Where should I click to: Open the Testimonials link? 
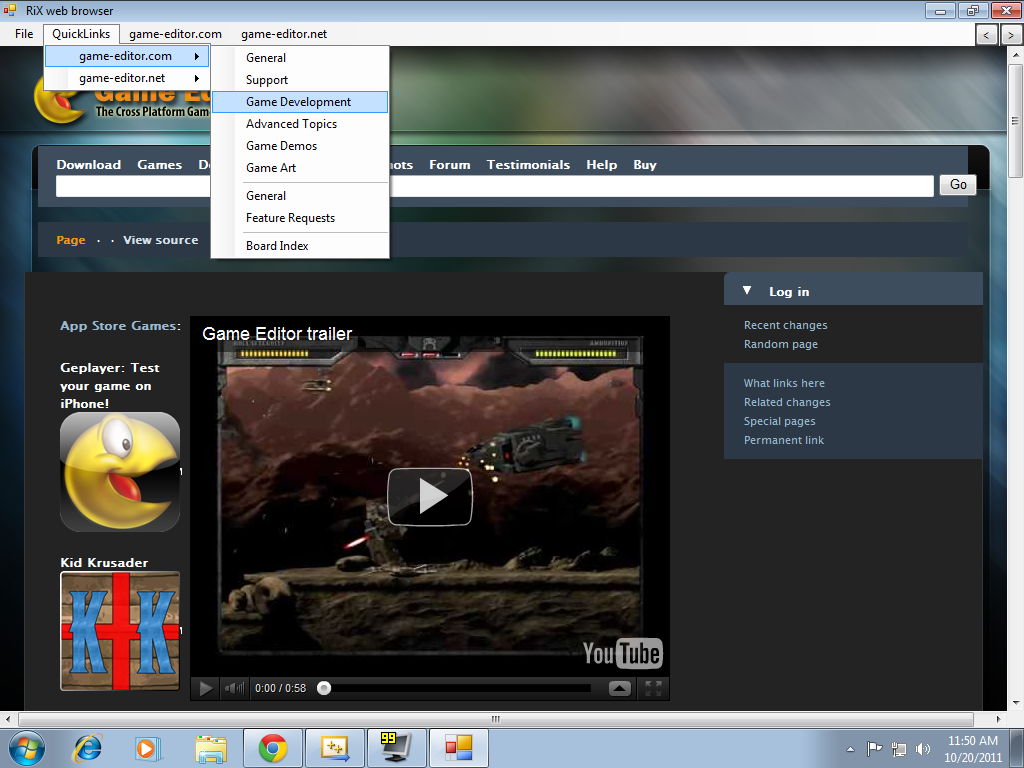[528, 165]
